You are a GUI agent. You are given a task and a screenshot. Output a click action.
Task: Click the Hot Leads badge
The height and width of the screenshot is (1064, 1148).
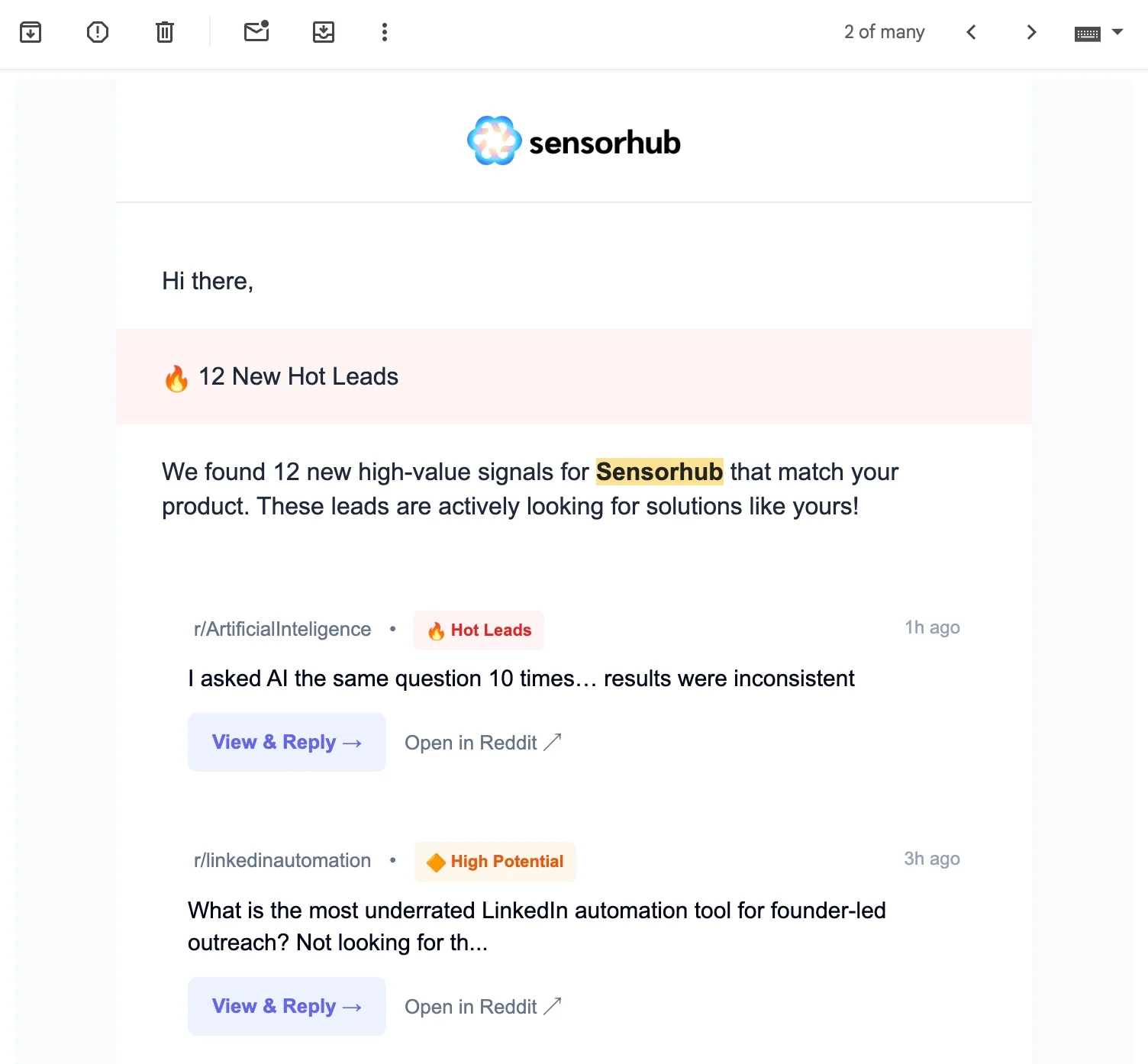pyautogui.click(x=479, y=630)
